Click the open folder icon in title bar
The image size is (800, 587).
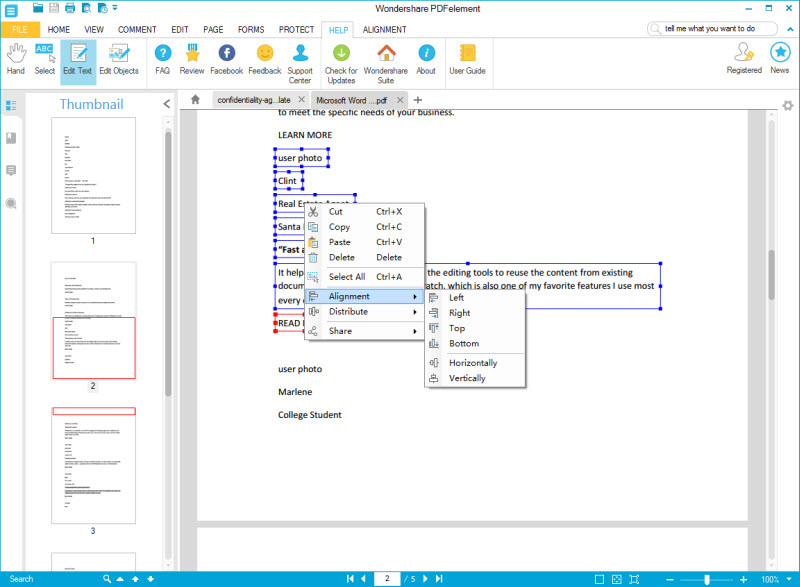click(38, 8)
